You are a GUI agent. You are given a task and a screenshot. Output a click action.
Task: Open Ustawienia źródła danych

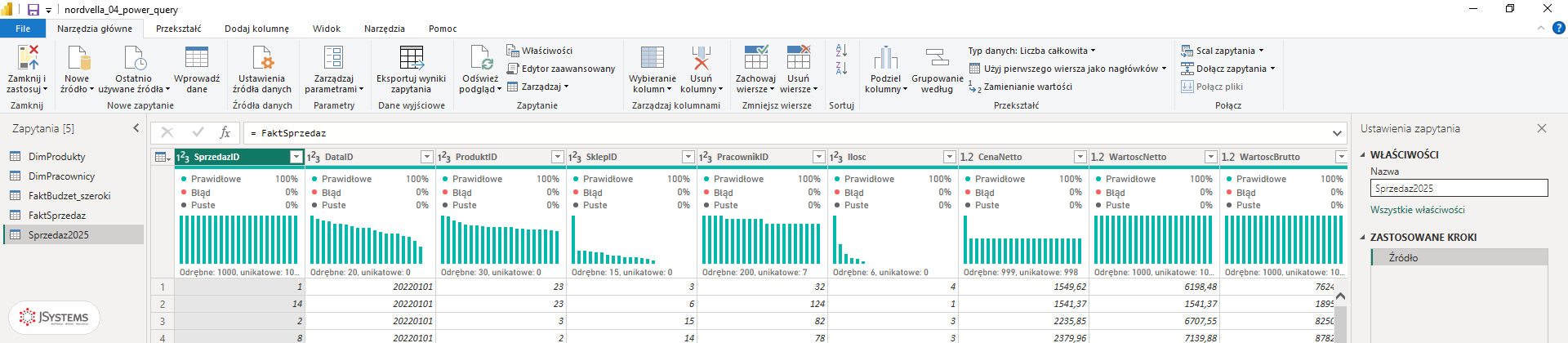(x=262, y=69)
